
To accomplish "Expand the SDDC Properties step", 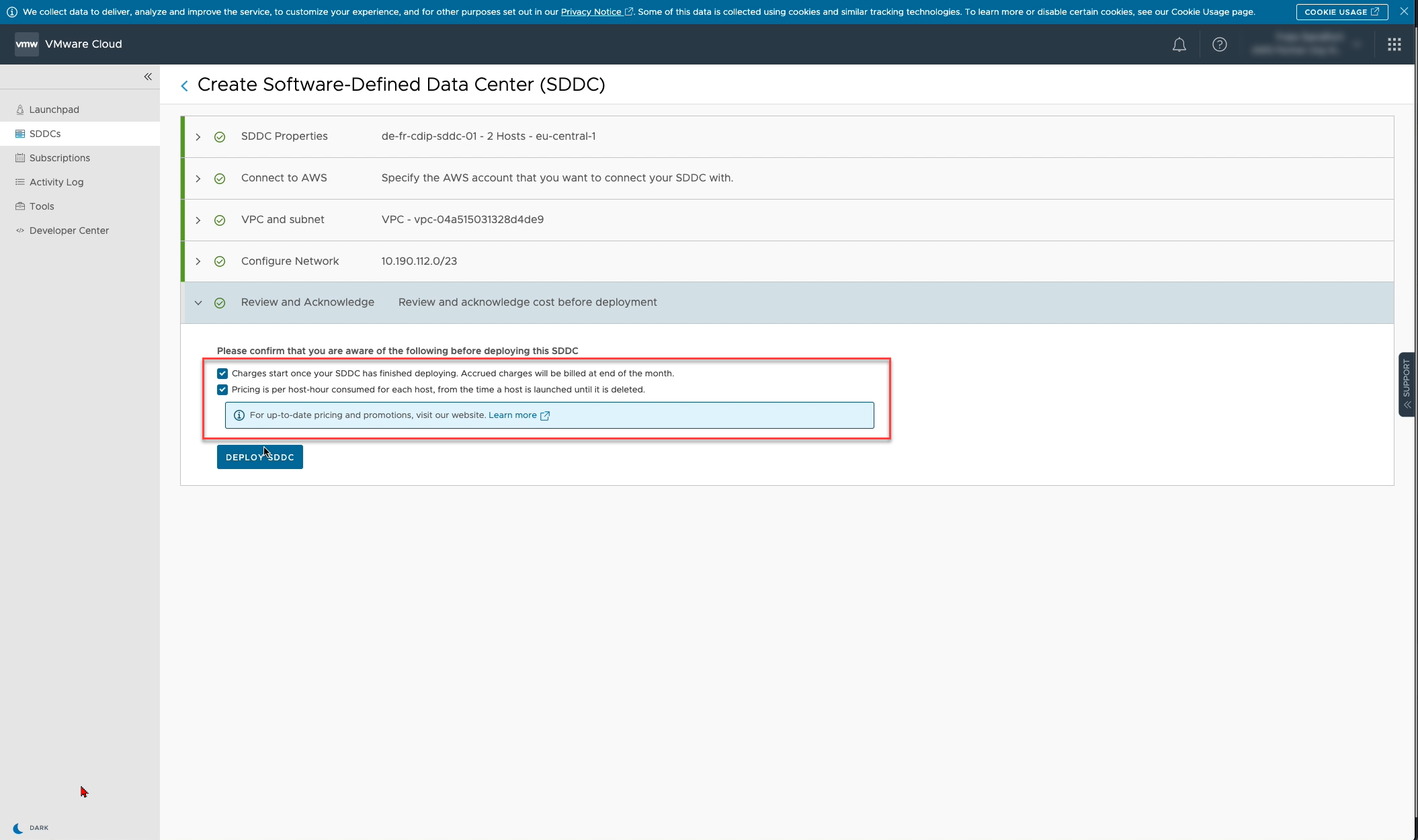I will [x=198, y=137].
